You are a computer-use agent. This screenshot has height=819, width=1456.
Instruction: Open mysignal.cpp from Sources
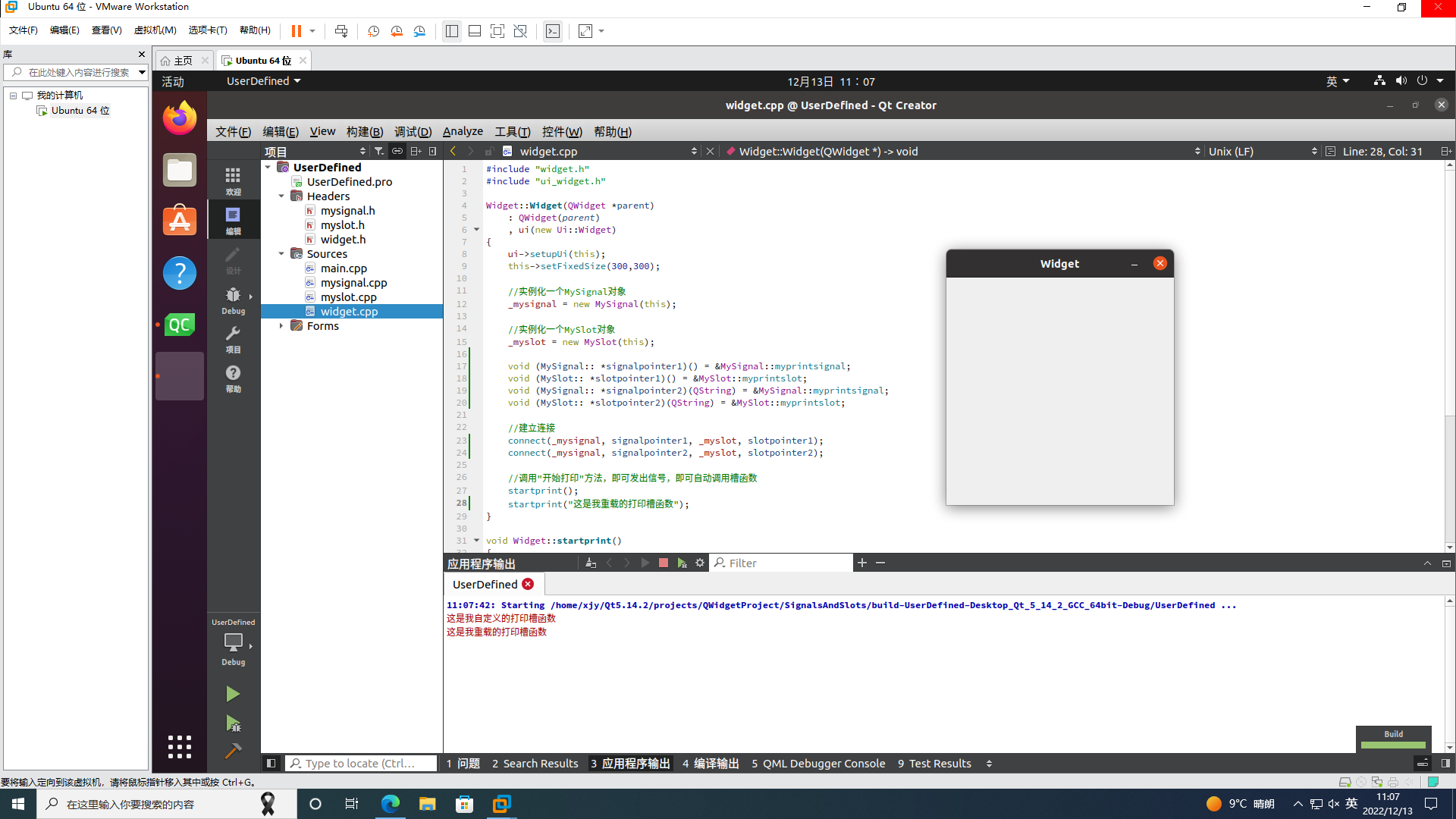(x=353, y=283)
